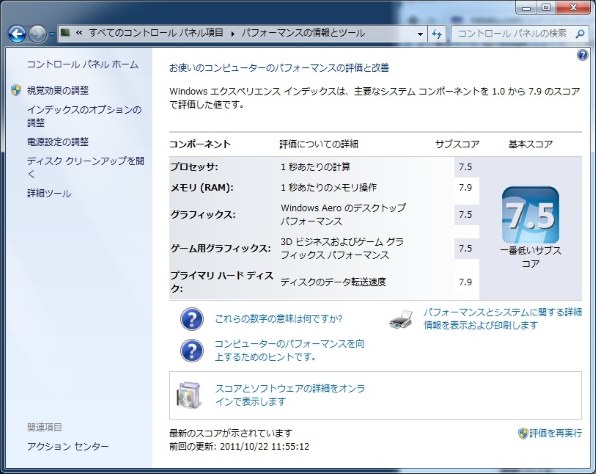Click the ゲーム用グラフィックス: row label

coord(220,249)
